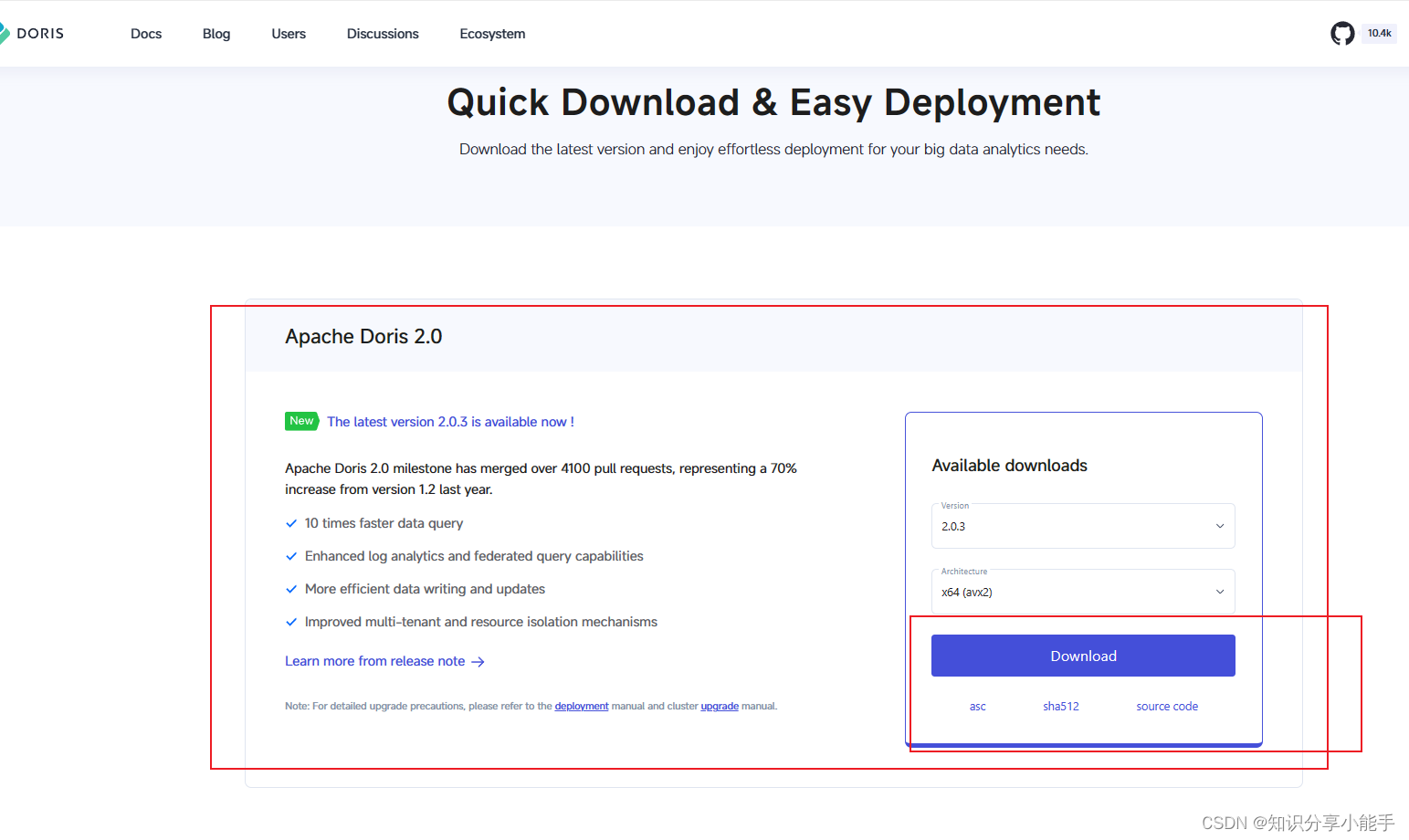
Task: Navigate to Discussions
Action: click(x=383, y=34)
